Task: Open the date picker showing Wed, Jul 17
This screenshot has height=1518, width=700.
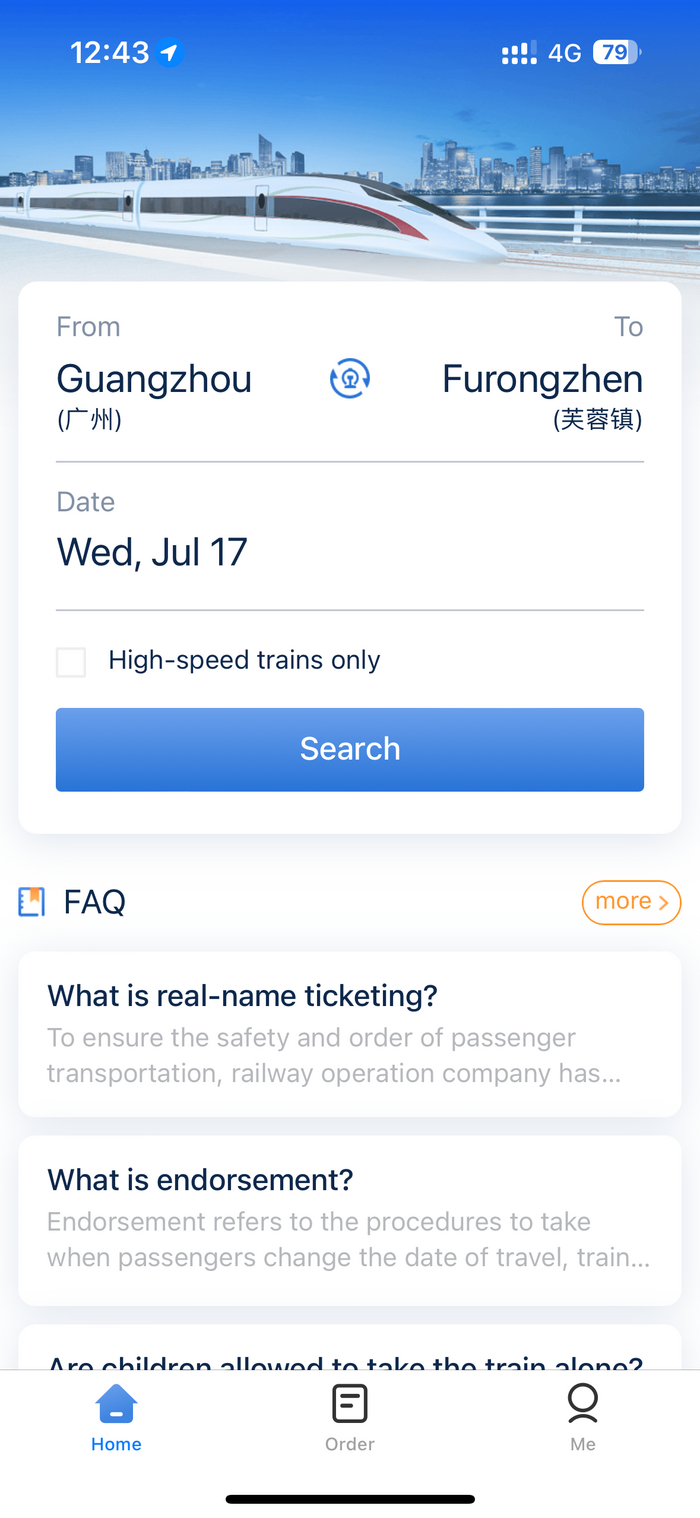Action: [x=350, y=552]
